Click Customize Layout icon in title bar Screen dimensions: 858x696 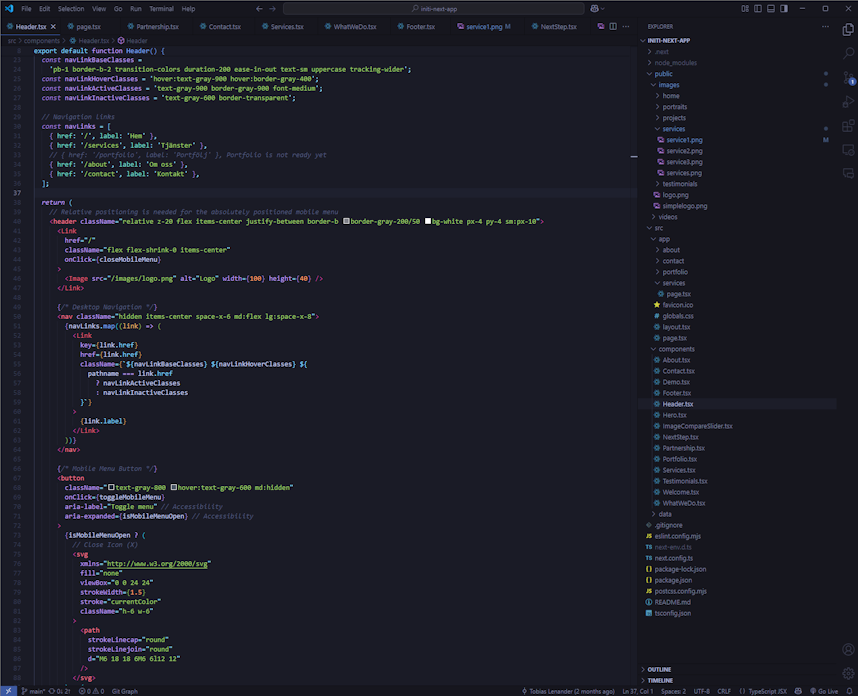tap(745, 9)
